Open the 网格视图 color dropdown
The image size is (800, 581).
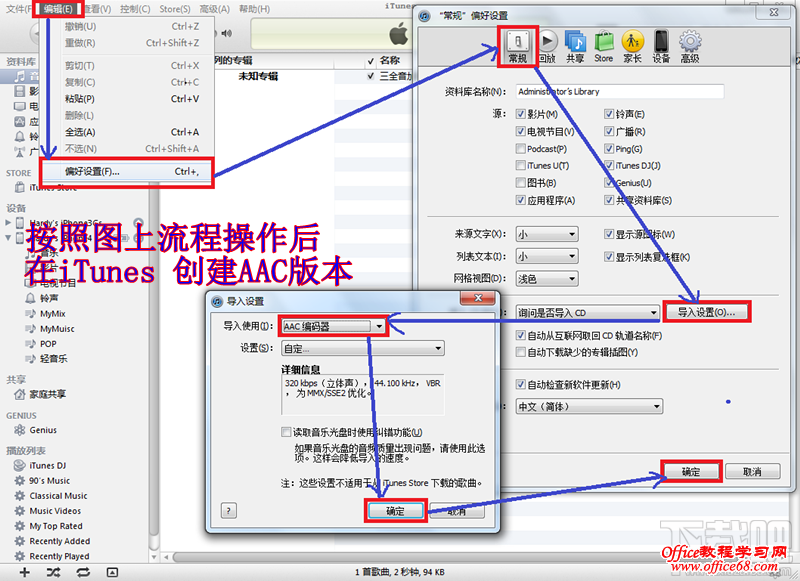pos(547,279)
